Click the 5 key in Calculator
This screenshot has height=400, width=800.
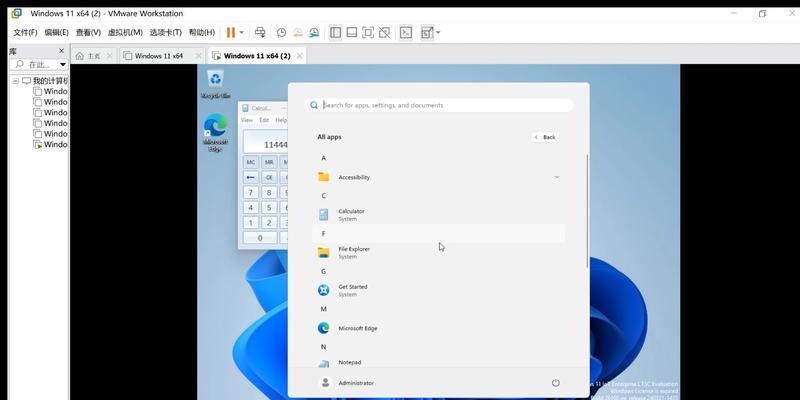point(269,208)
